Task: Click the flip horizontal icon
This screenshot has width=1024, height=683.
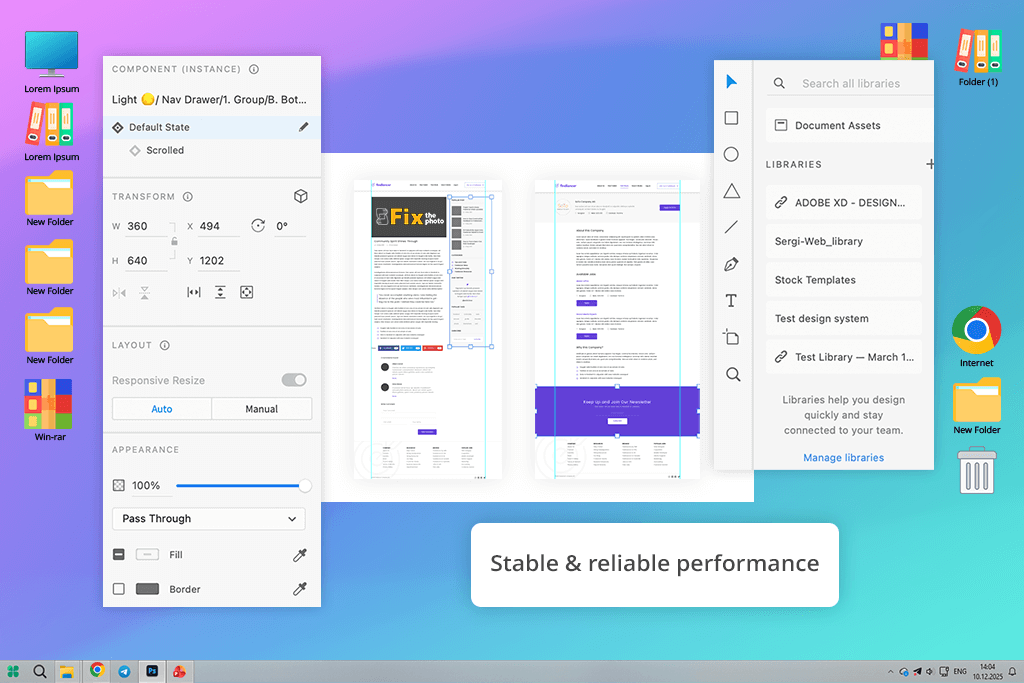Action: click(x=119, y=293)
